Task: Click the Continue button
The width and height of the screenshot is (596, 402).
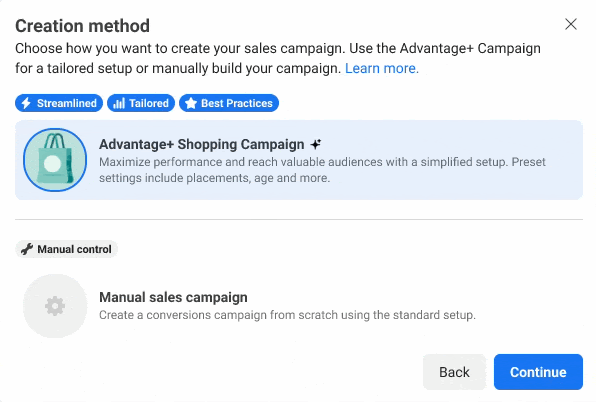Action: point(538,372)
